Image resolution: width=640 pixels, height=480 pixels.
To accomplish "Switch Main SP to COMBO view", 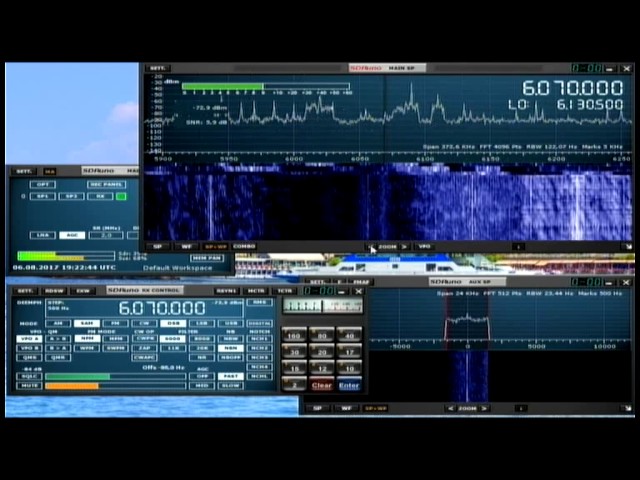I will click(244, 247).
